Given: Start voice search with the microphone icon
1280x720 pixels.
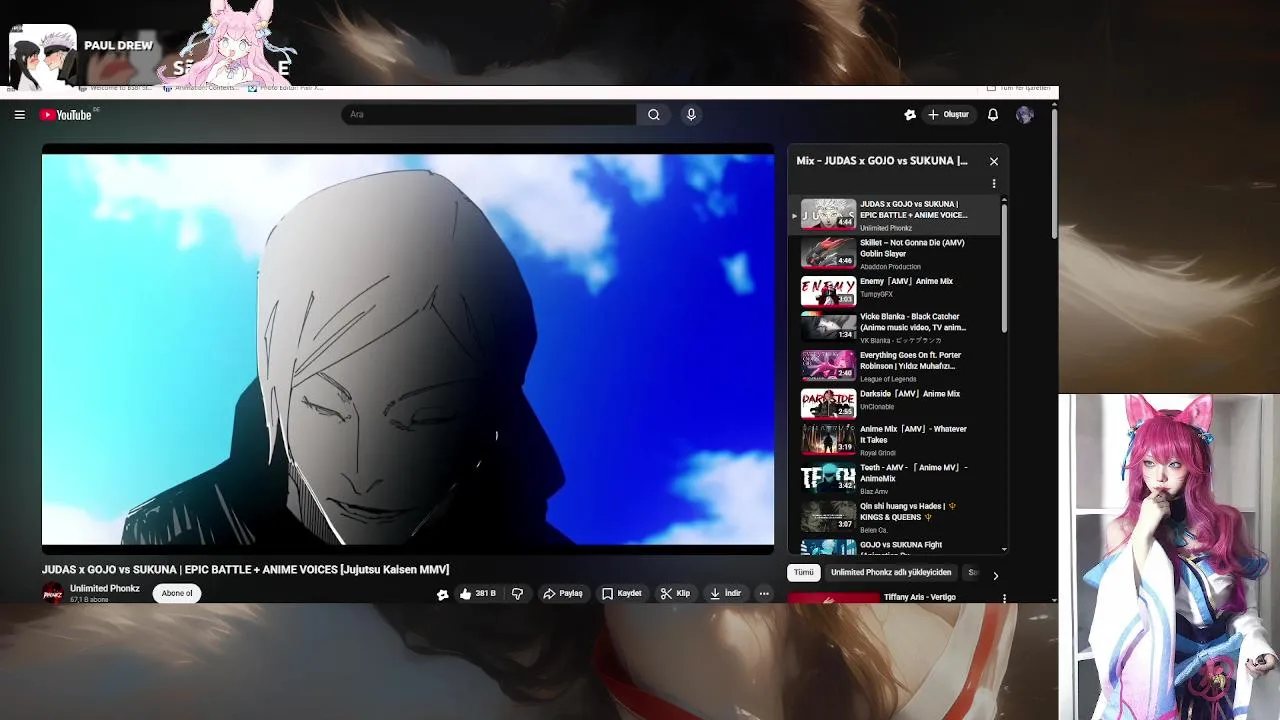Looking at the screenshot, I should point(691,115).
